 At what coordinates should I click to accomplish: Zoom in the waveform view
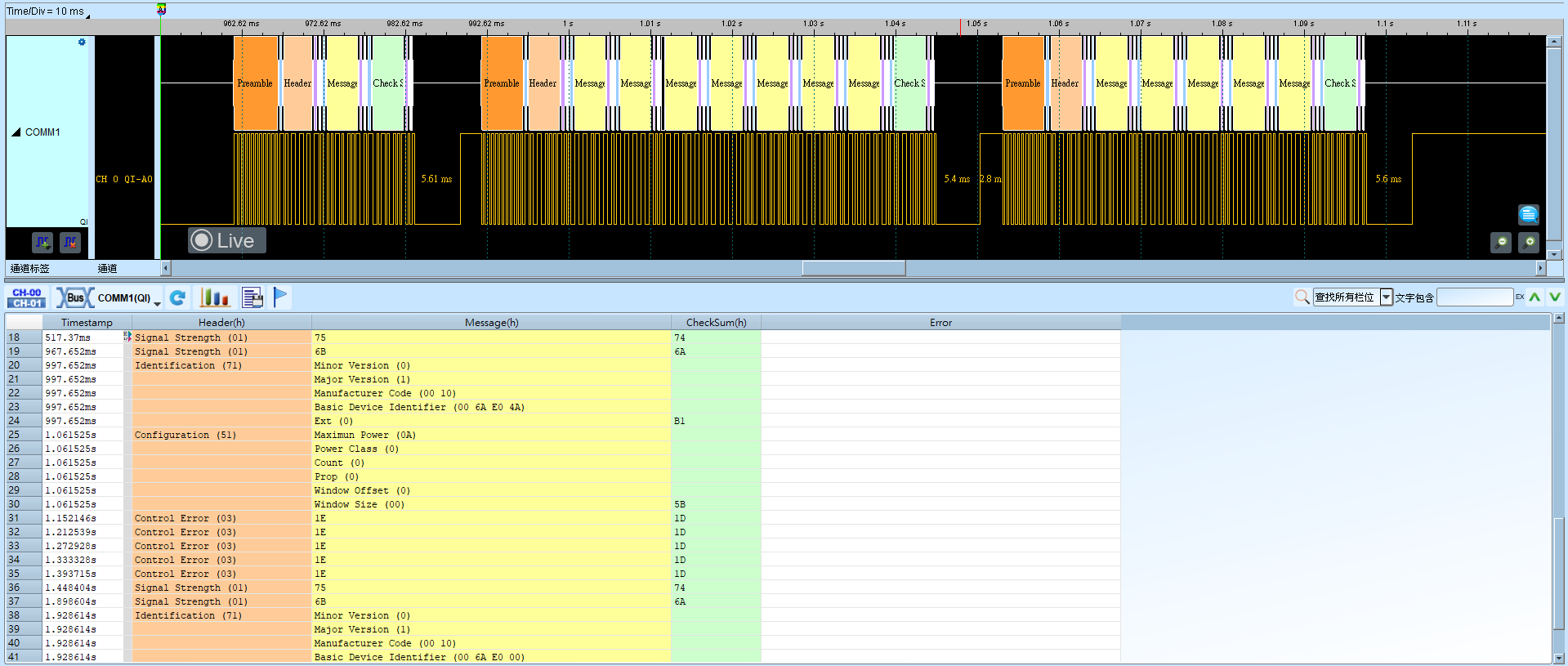tap(1528, 243)
